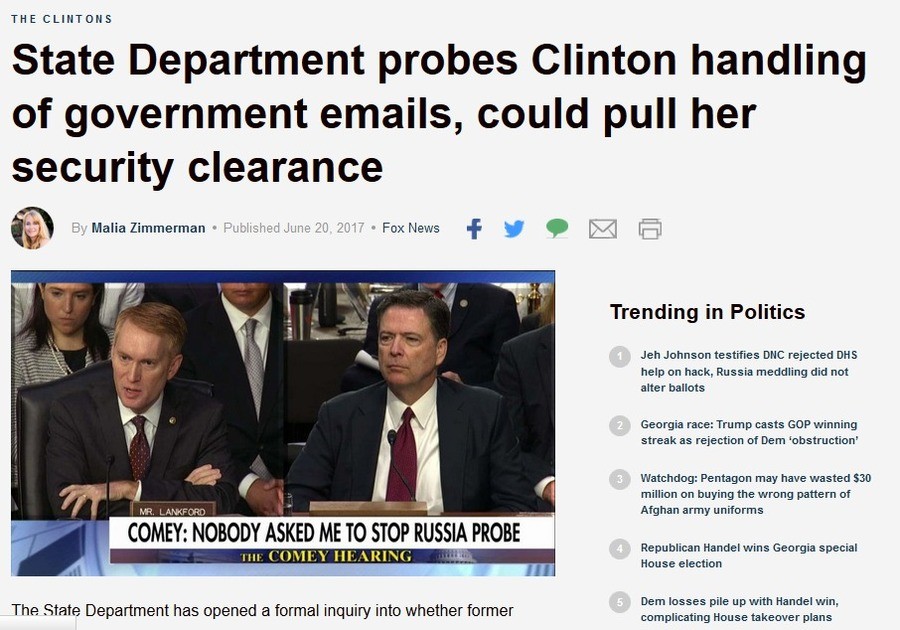Play the Comey hearing video thumbnail
This screenshot has width=900, height=630.
[283, 423]
